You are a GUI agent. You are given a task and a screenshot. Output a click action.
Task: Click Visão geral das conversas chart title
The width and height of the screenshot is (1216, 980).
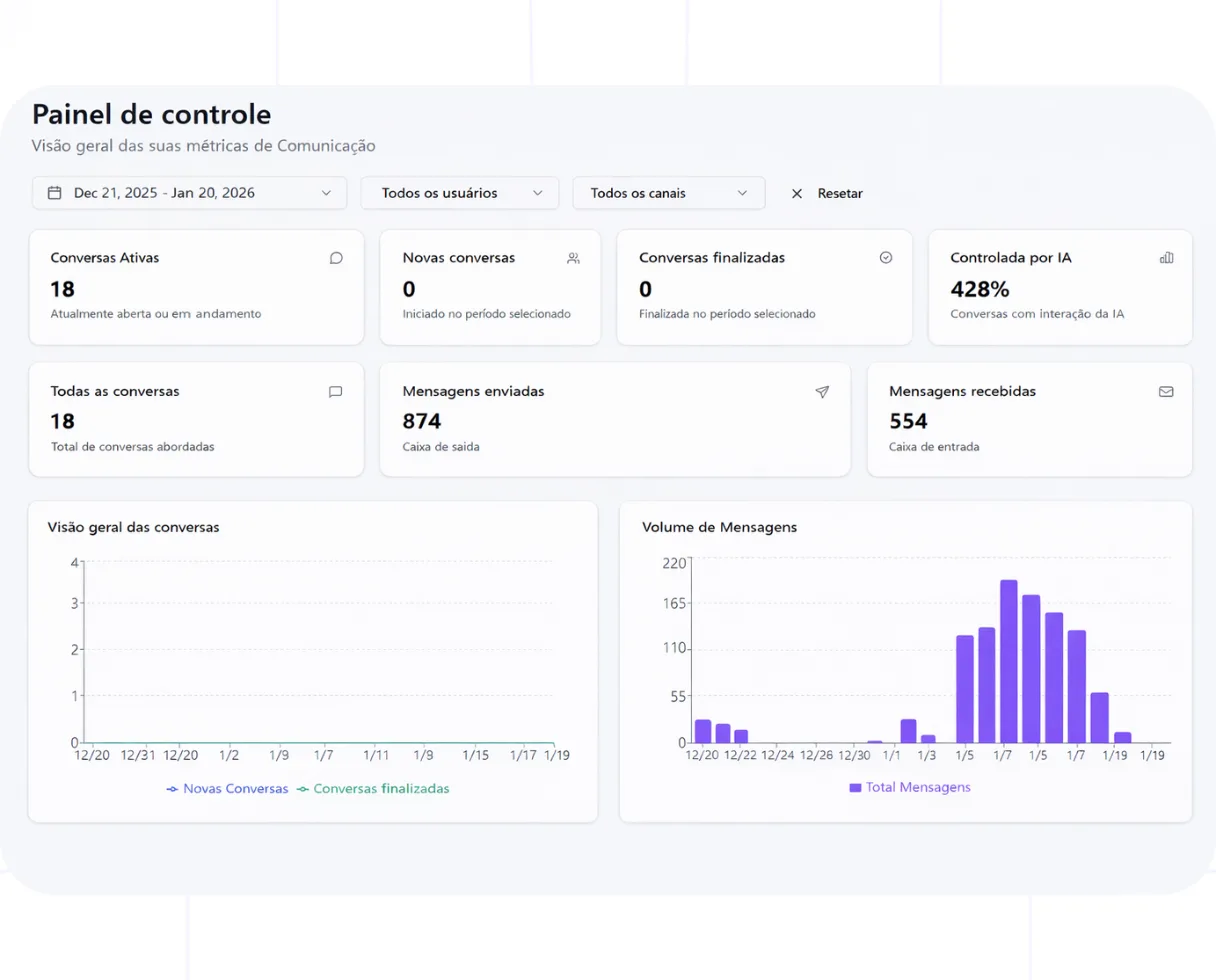(x=133, y=527)
